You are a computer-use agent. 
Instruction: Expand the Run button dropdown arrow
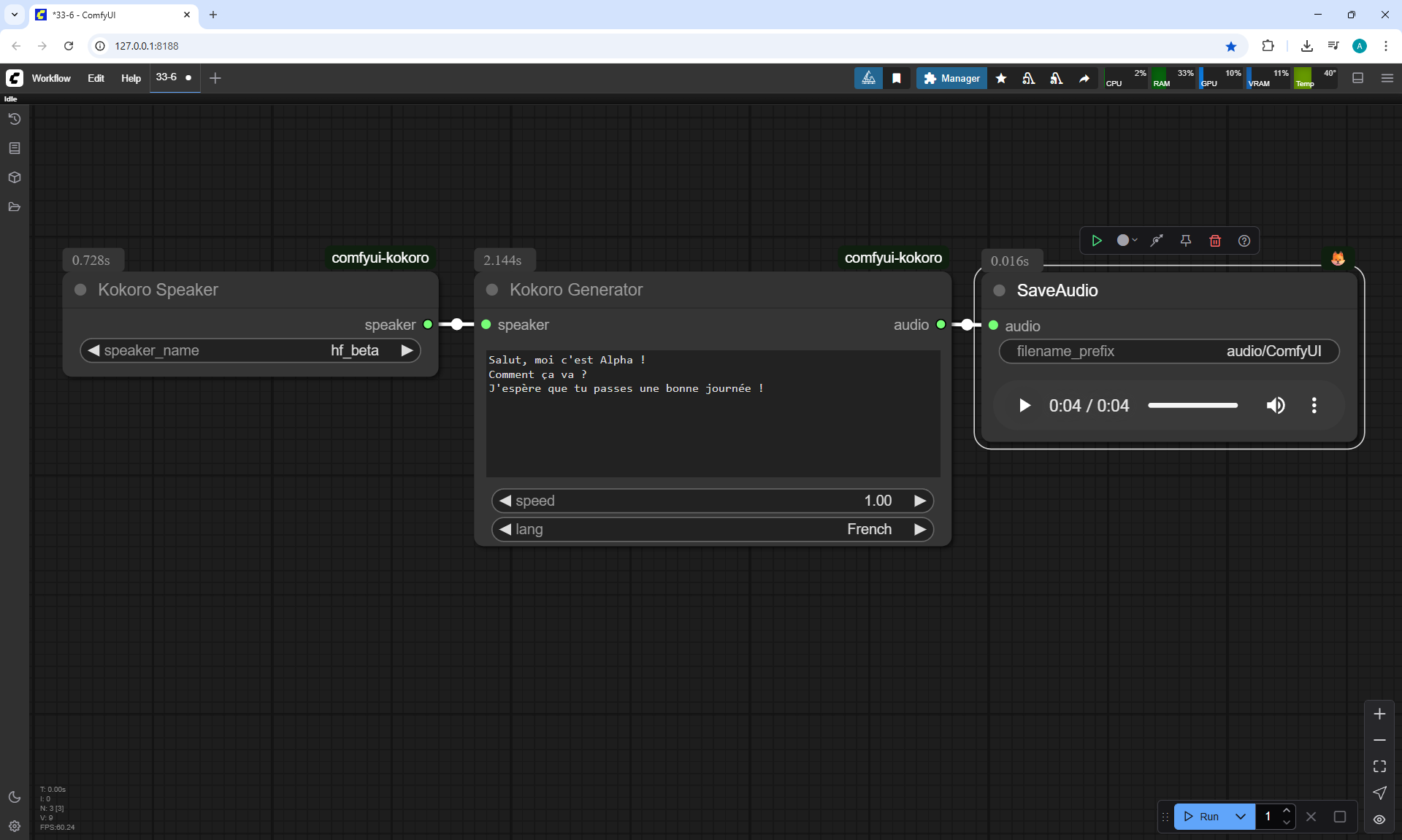[1241, 817]
